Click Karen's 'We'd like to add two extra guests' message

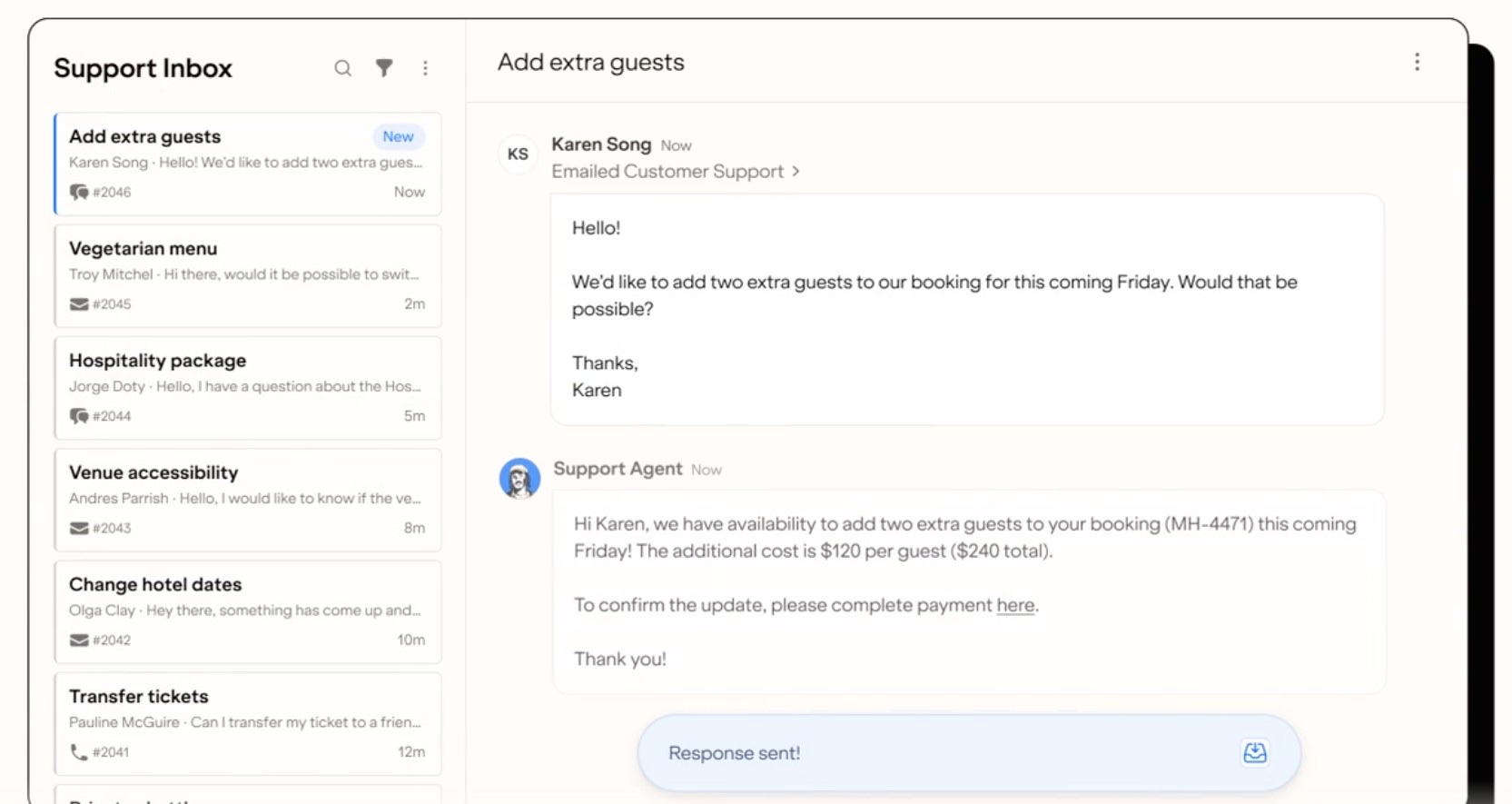click(967, 309)
